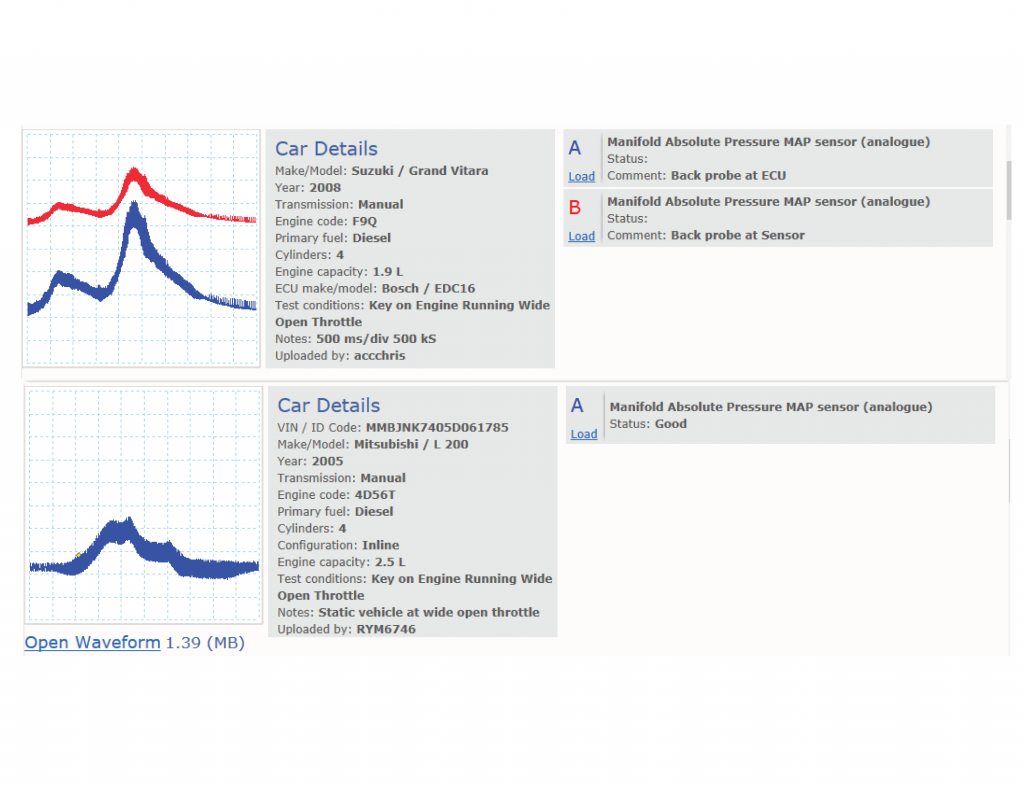1024x786 pixels.
Task: Load channel A for the Suzuki Grand Vitara
Action: tap(581, 176)
